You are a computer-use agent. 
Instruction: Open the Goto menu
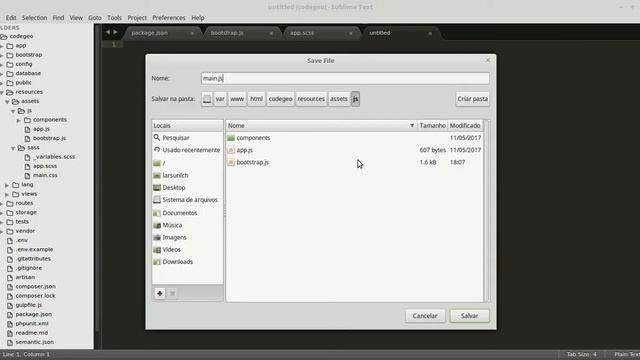point(95,18)
